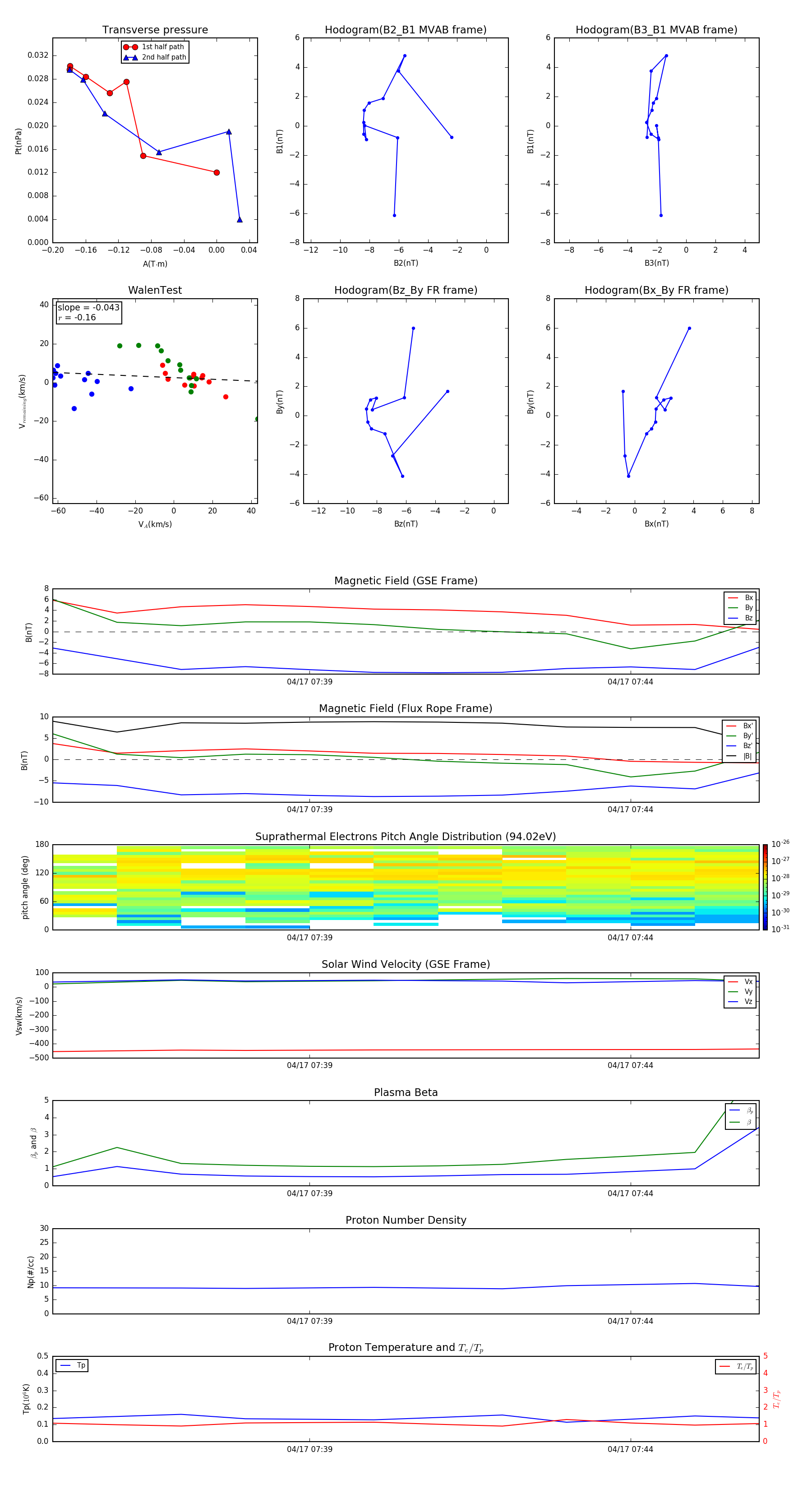Click the last red point of first half path

click(x=217, y=173)
